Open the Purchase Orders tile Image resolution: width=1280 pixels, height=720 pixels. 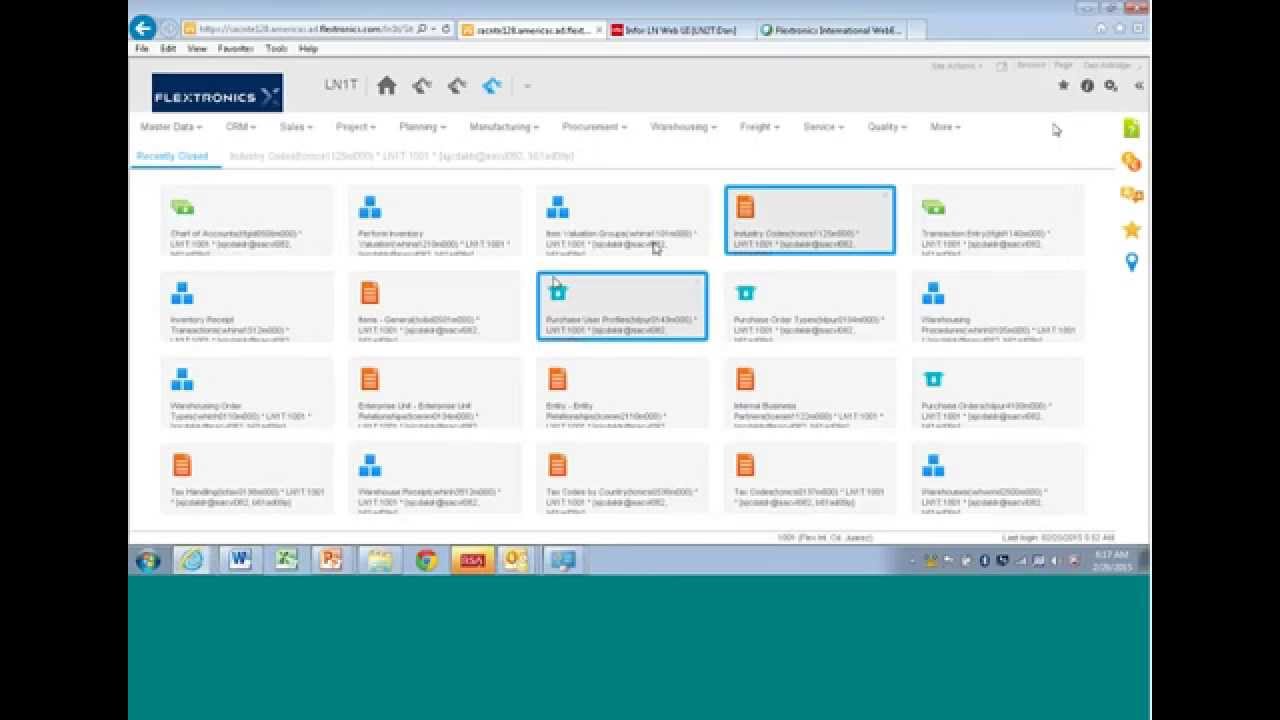tap(998, 392)
